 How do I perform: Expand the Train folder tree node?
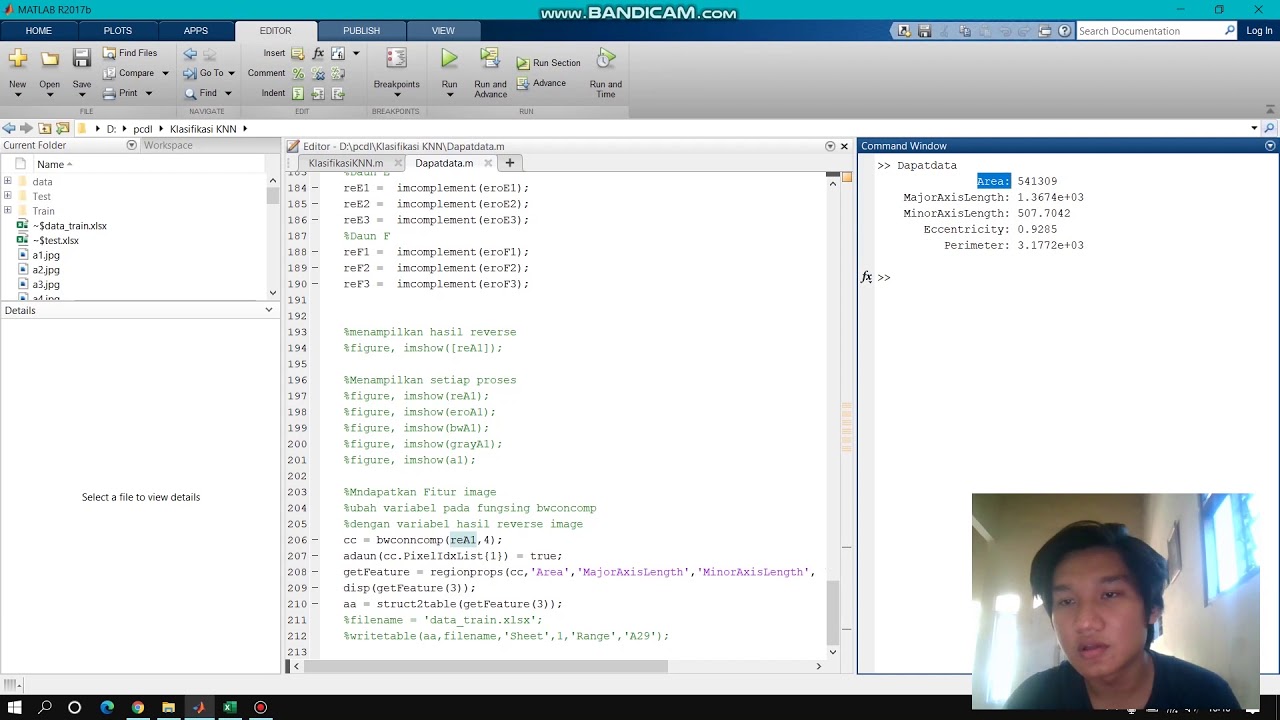click(8, 210)
